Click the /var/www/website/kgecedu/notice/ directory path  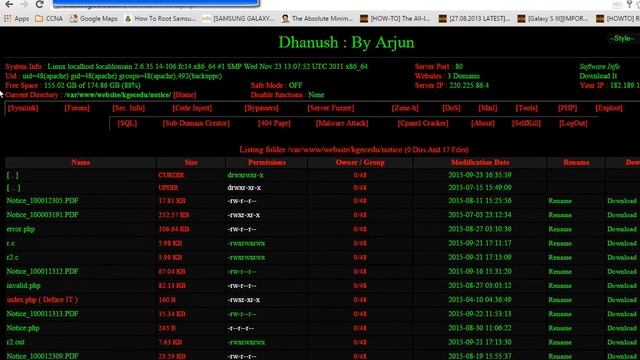click(118, 95)
